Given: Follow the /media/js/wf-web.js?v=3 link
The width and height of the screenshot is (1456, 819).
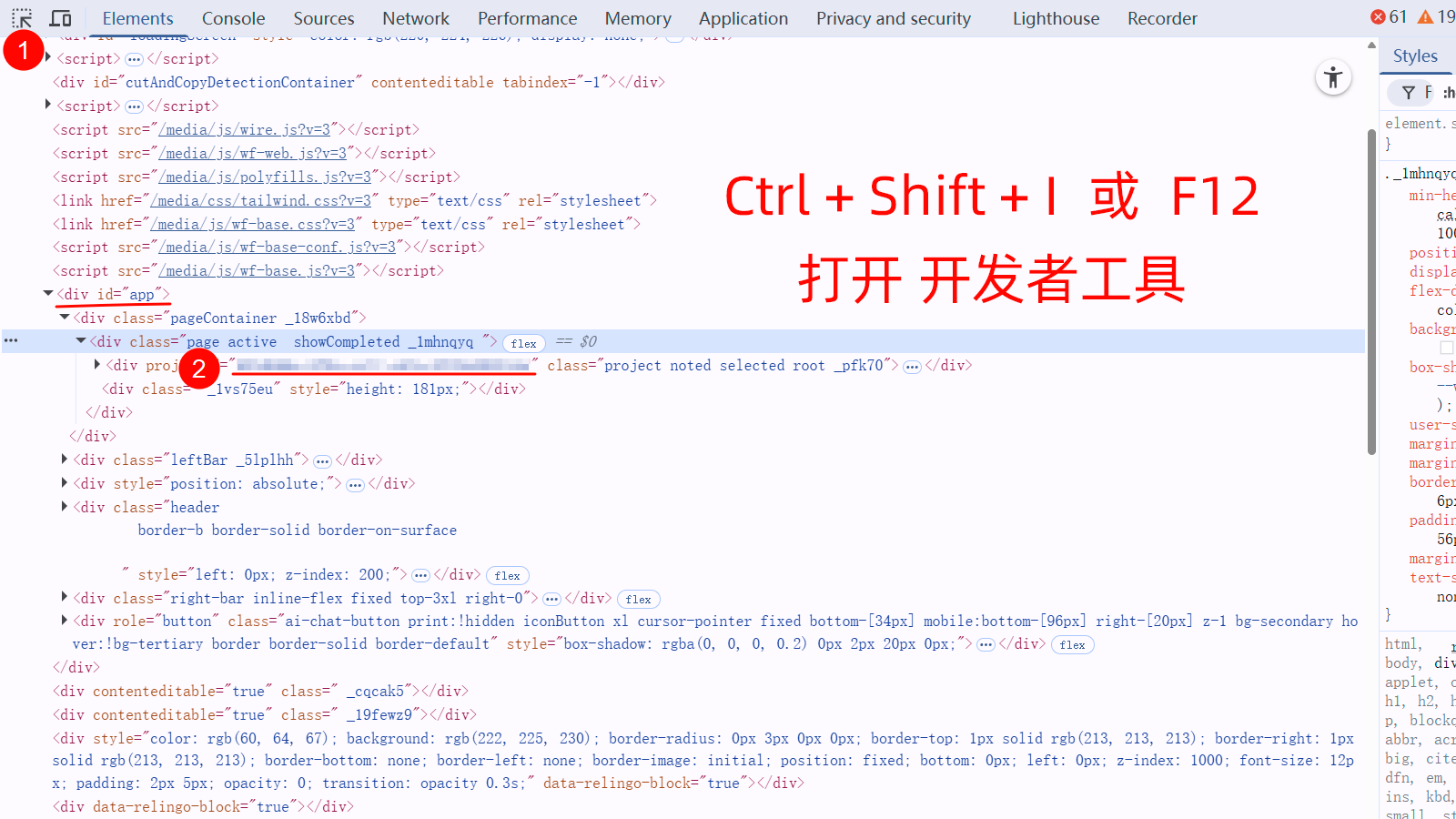Looking at the screenshot, I should pyautogui.click(x=253, y=154).
